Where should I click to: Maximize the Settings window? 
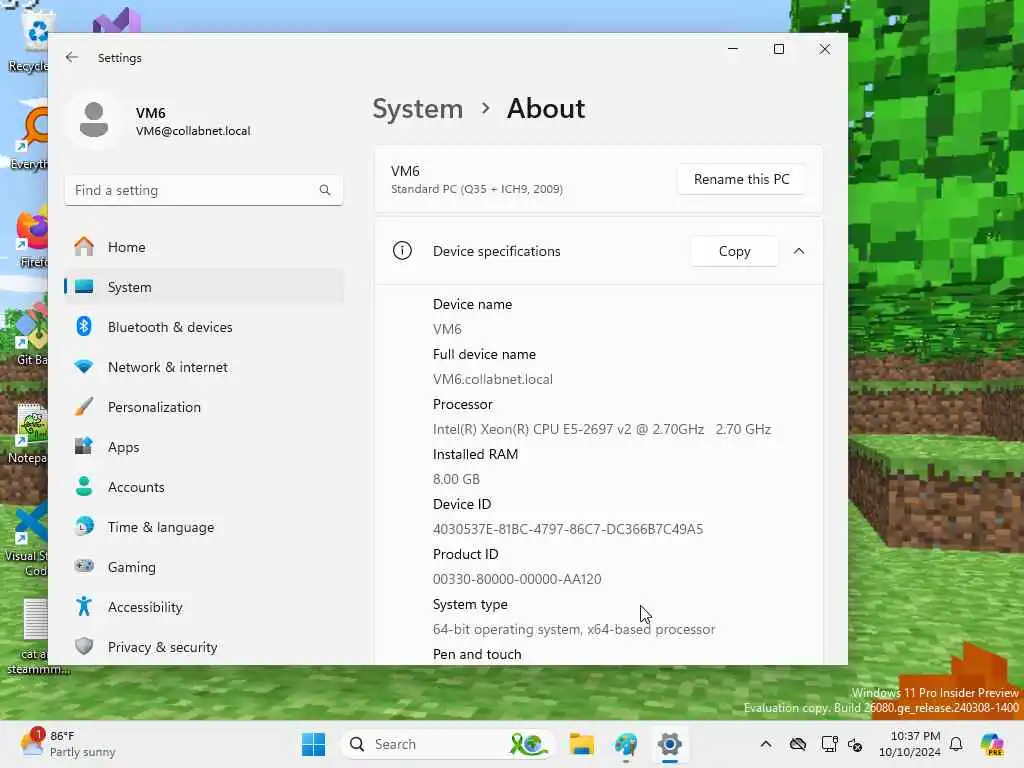778,49
